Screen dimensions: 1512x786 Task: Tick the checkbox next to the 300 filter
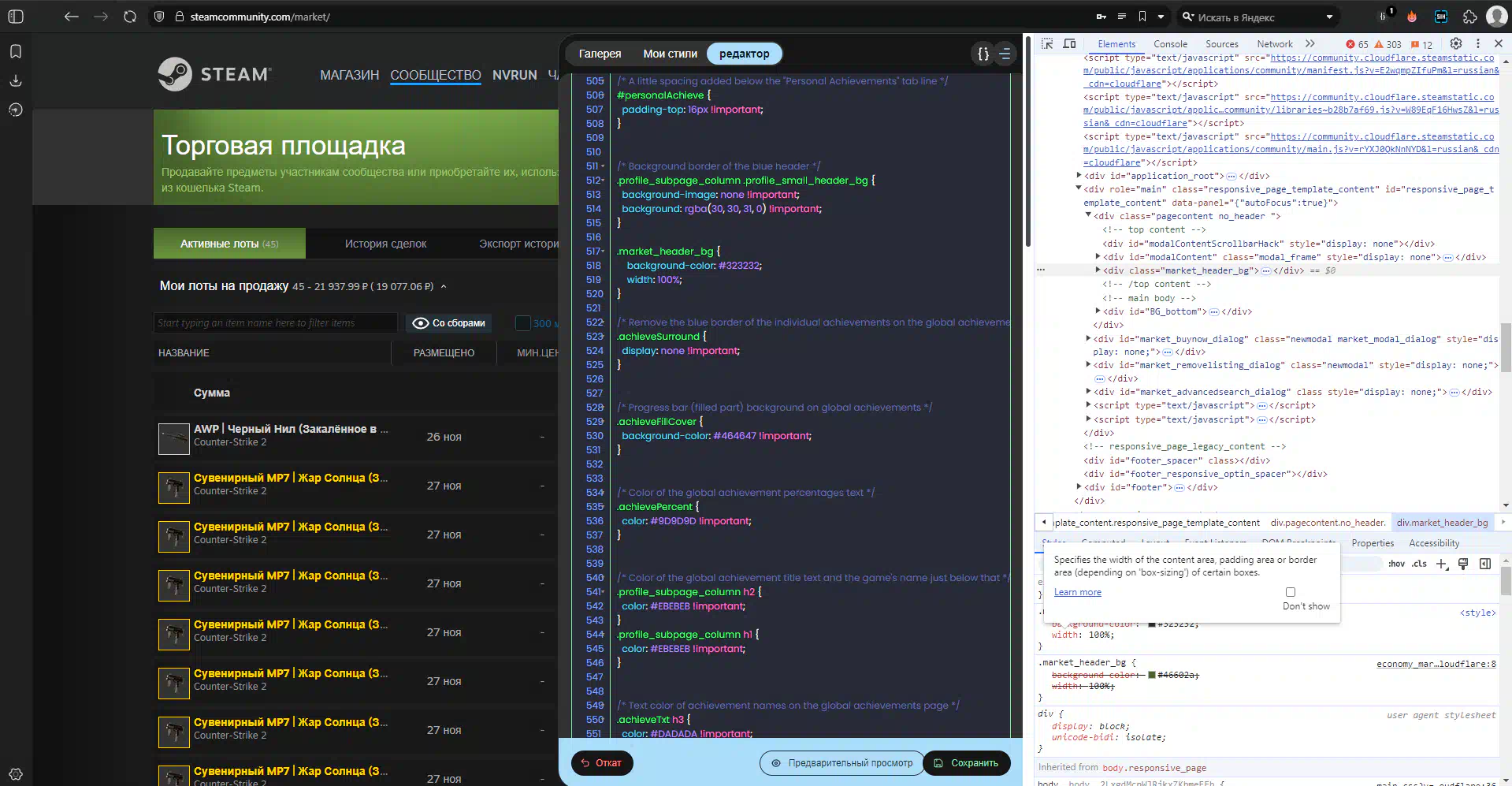(x=522, y=323)
